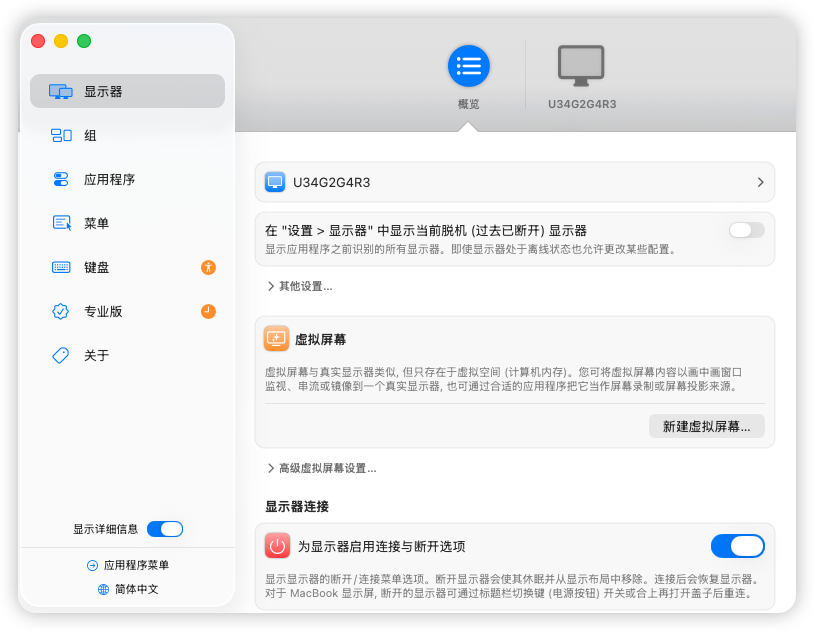
Task: Select the 关于 tag icon
Action: (61, 356)
